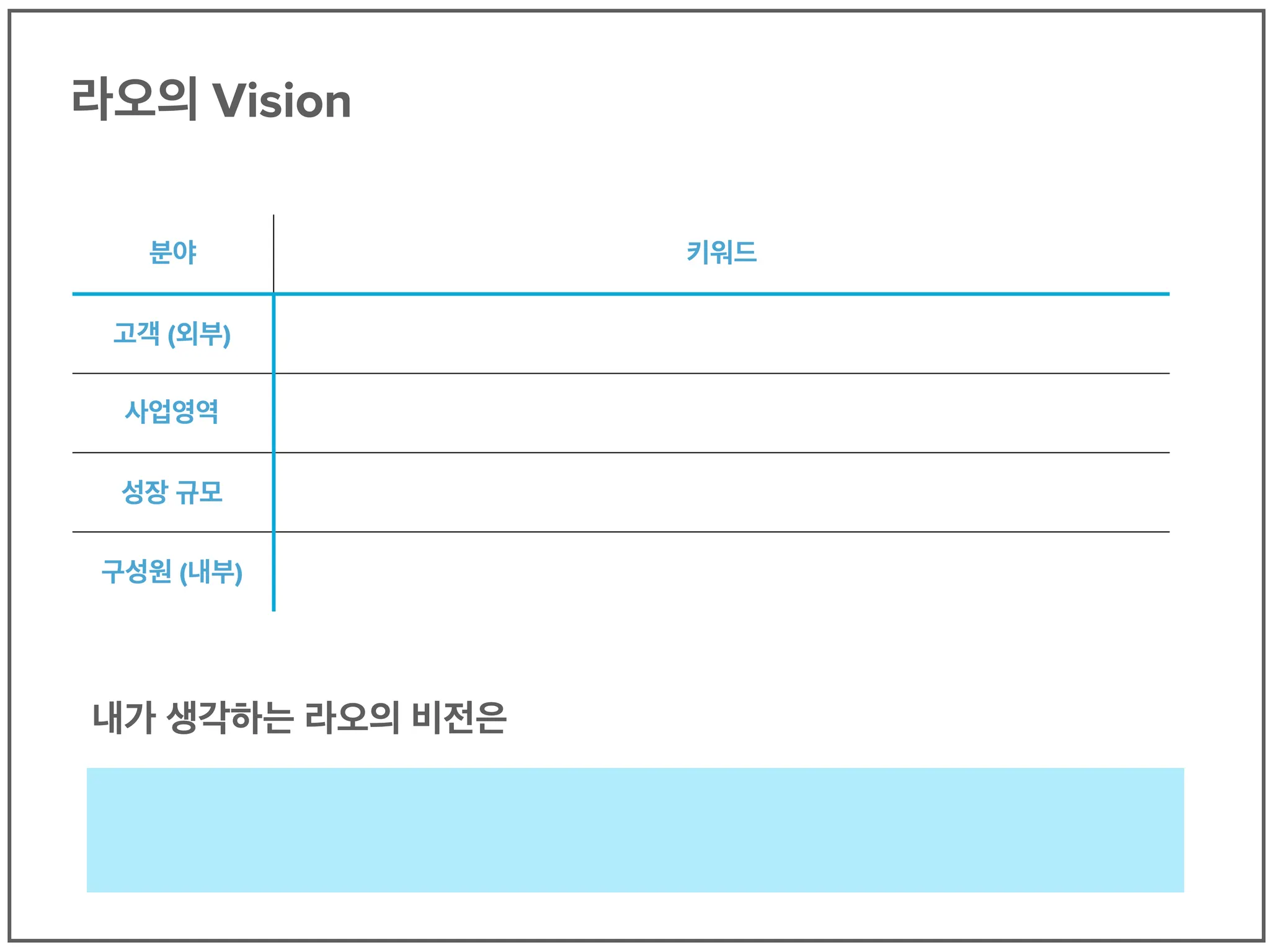The height and width of the screenshot is (952, 1270).
Task: Click the empty keyword cell beside 사업영역
Action: pos(722,413)
